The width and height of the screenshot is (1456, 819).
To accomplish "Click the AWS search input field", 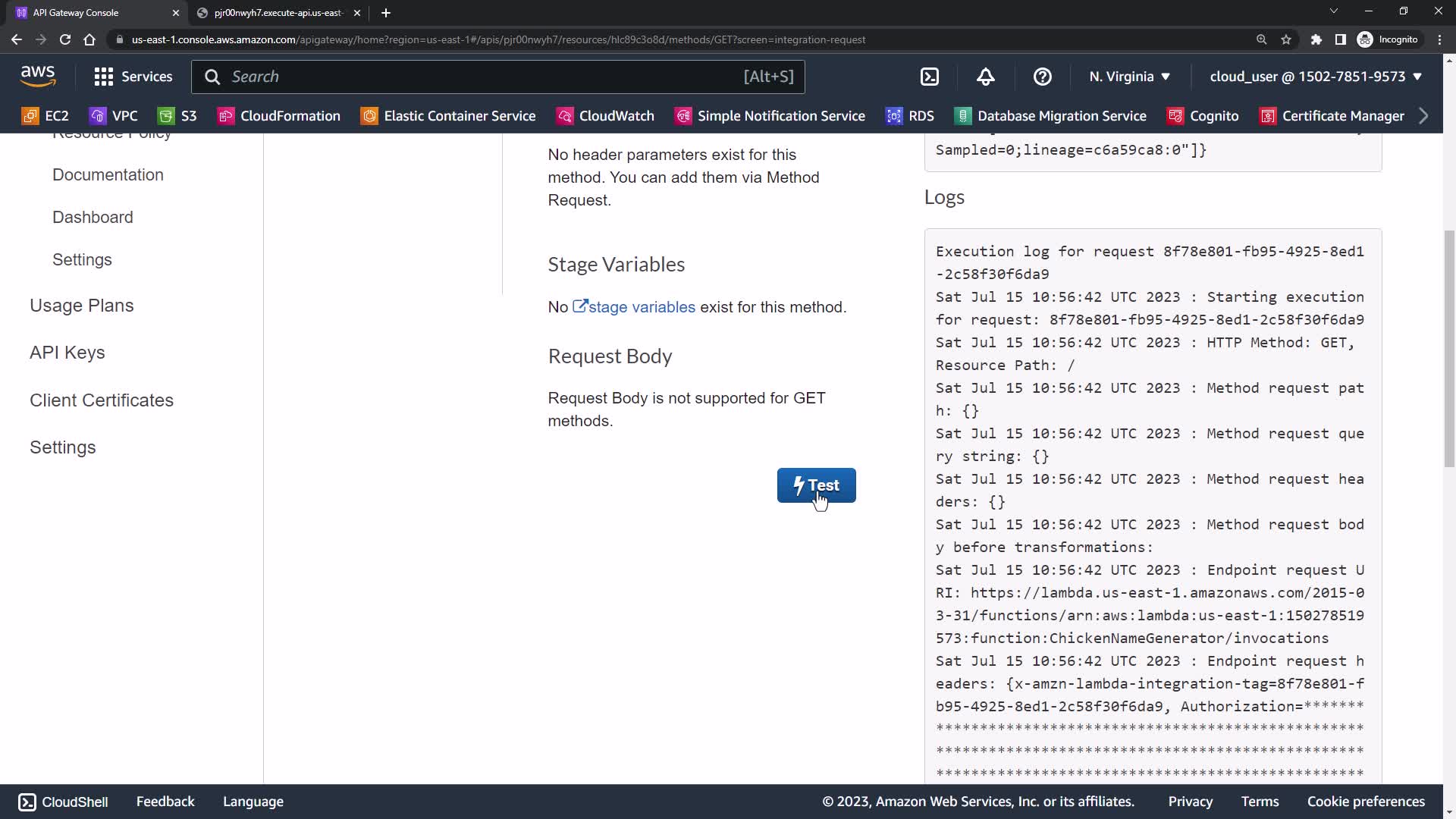I will (x=485, y=77).
